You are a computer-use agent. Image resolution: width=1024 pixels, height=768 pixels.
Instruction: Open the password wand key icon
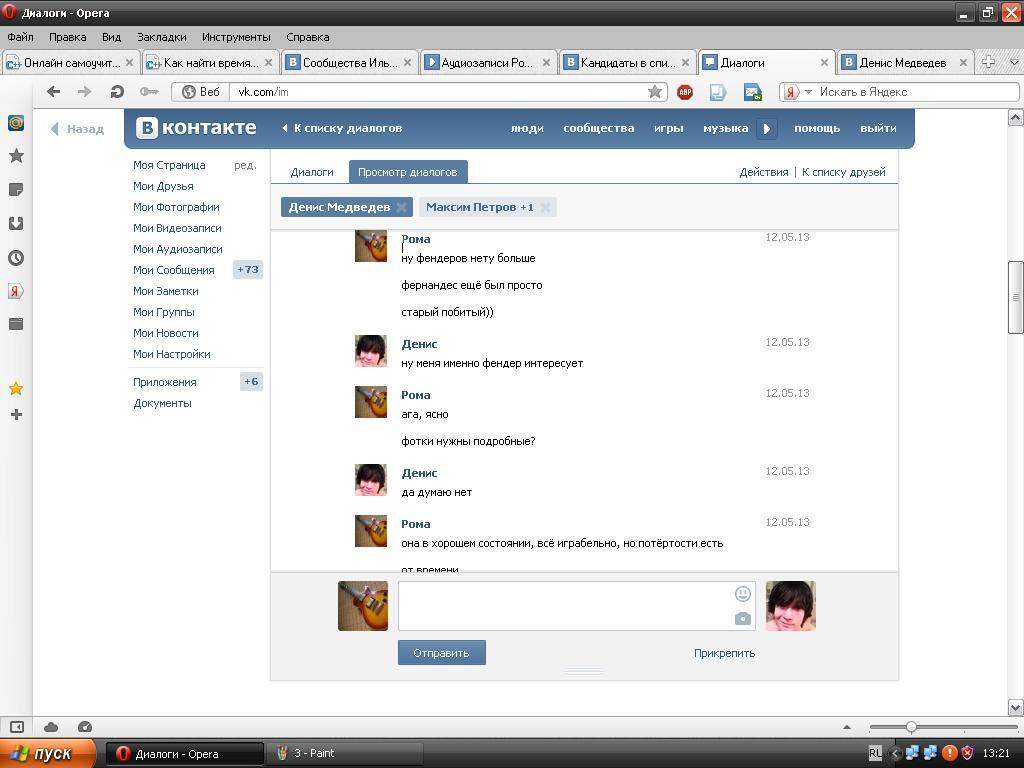(149, 92)
